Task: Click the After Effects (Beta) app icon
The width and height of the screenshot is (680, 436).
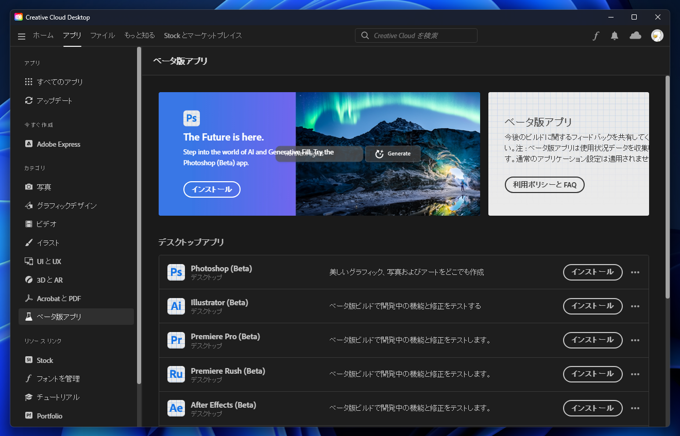Action: 176,408
